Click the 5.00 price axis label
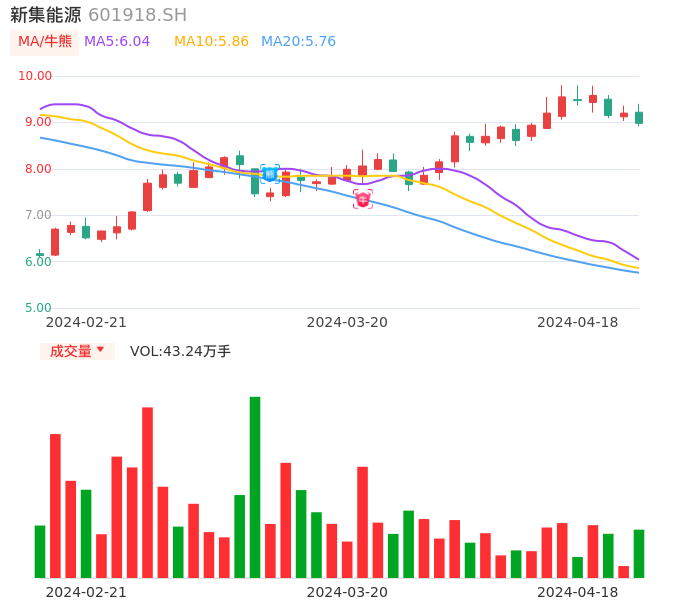The image size is (686, 606). pyautogui.click(x=39, y=308)
